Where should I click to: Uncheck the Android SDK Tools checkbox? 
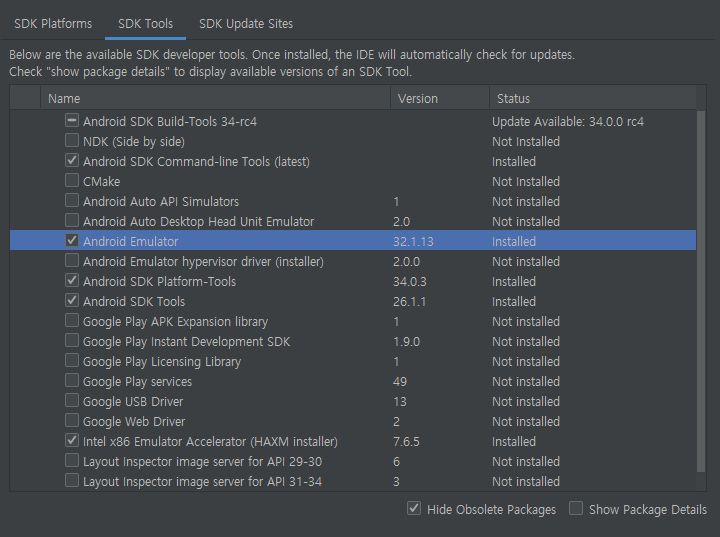(x=72, y=300)
